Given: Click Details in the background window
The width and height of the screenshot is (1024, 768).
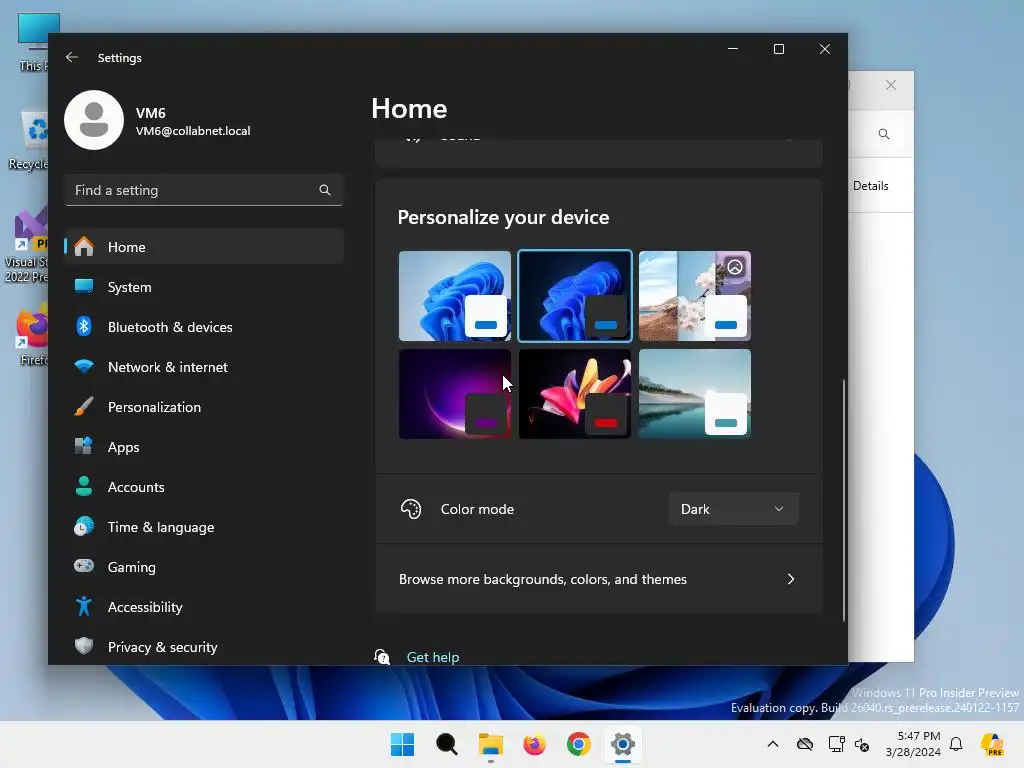Looking at the screenshot, I should click(x=871, y=186).
